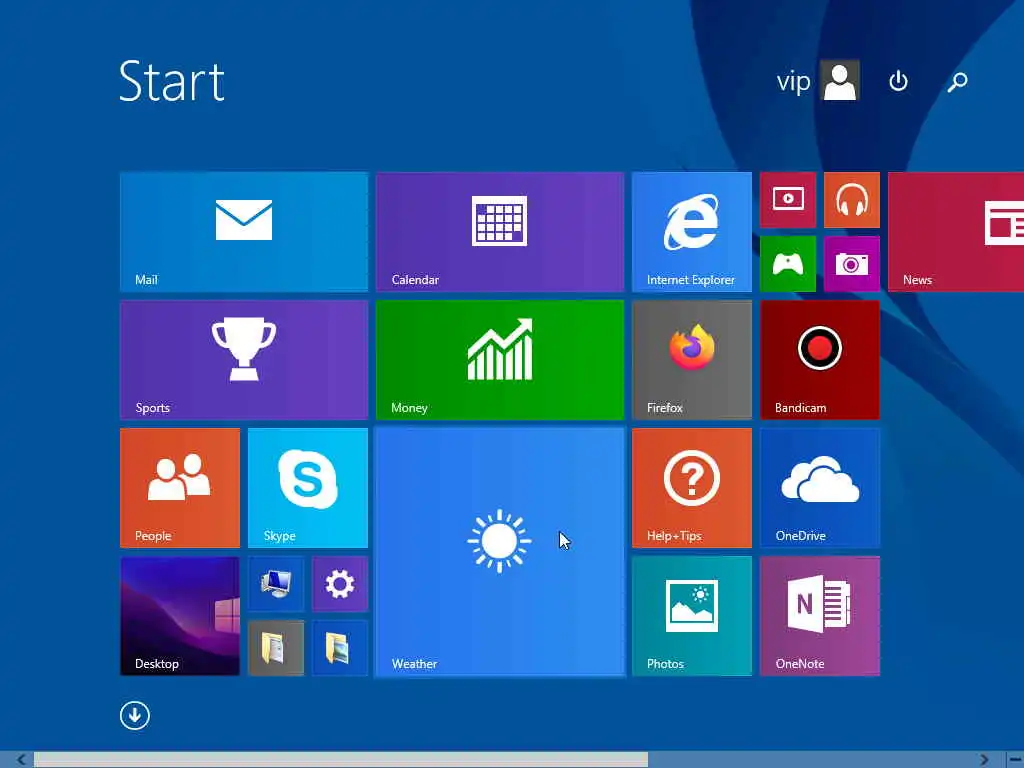
Task: Open the Camera tile
Action: (x=852, y=264)
